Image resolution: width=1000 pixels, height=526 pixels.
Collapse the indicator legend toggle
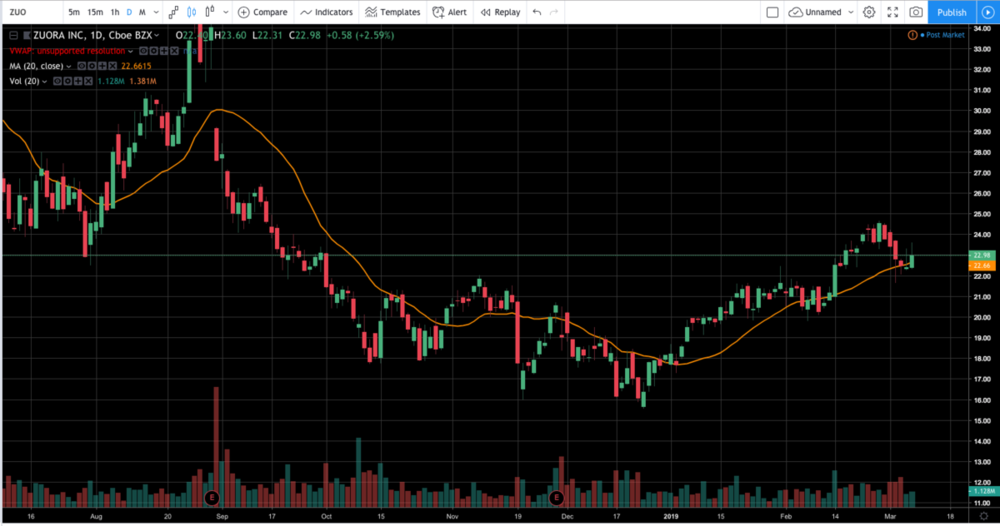12,36
